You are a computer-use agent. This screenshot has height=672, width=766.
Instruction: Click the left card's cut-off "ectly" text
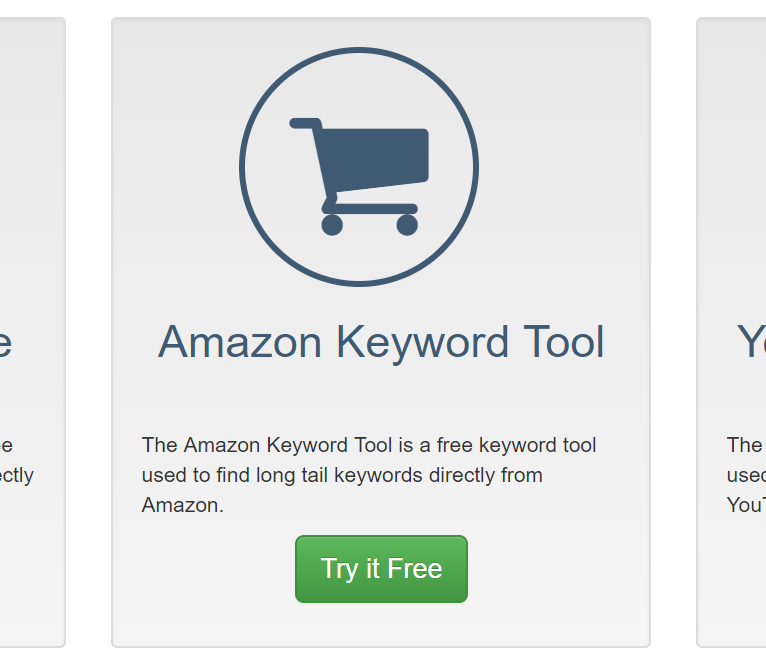pyautogui.click(x=16, y=475)
